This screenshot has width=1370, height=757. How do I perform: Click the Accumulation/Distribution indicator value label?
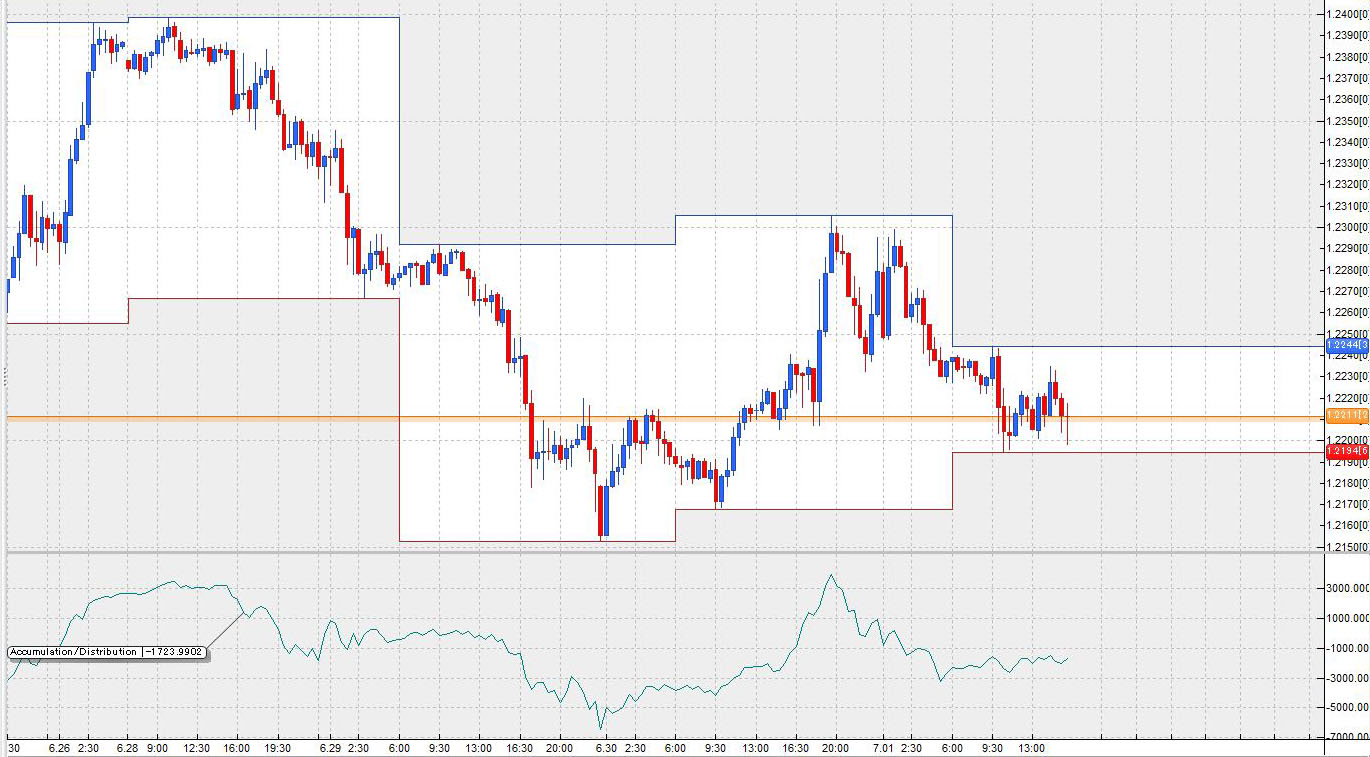[x=107, y=652]
